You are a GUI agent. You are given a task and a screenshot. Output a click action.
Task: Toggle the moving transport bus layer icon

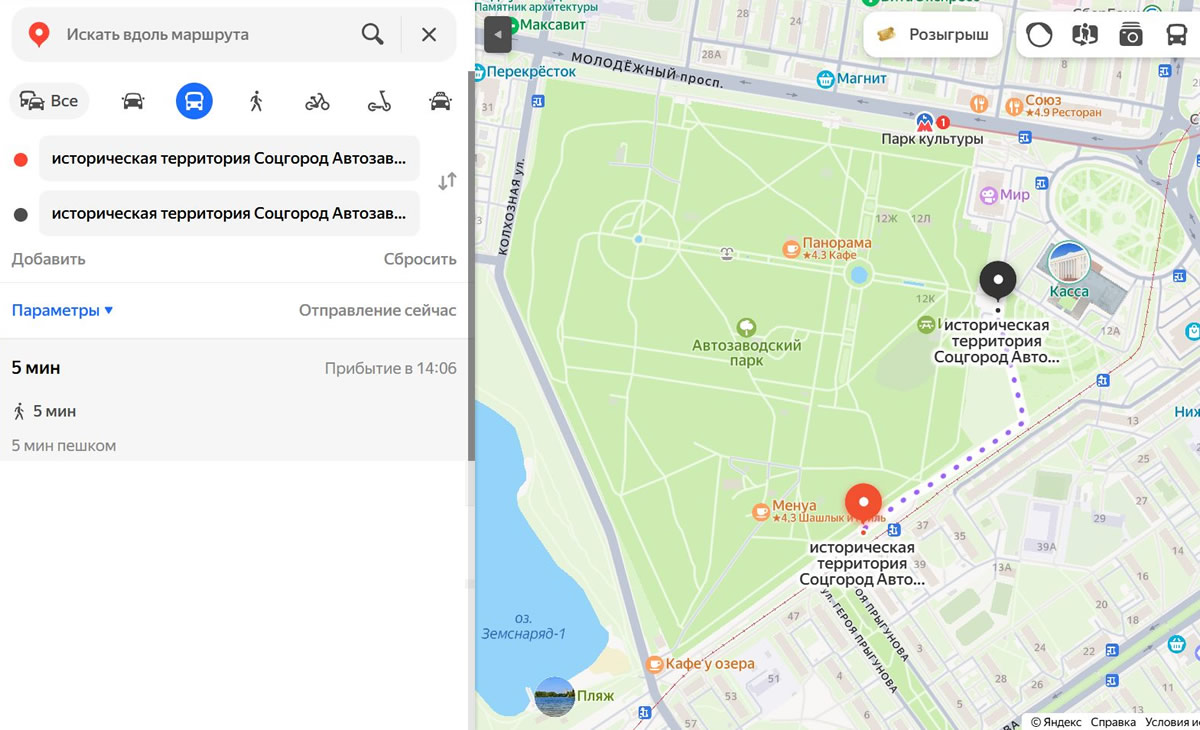(x=1176, y=35)
